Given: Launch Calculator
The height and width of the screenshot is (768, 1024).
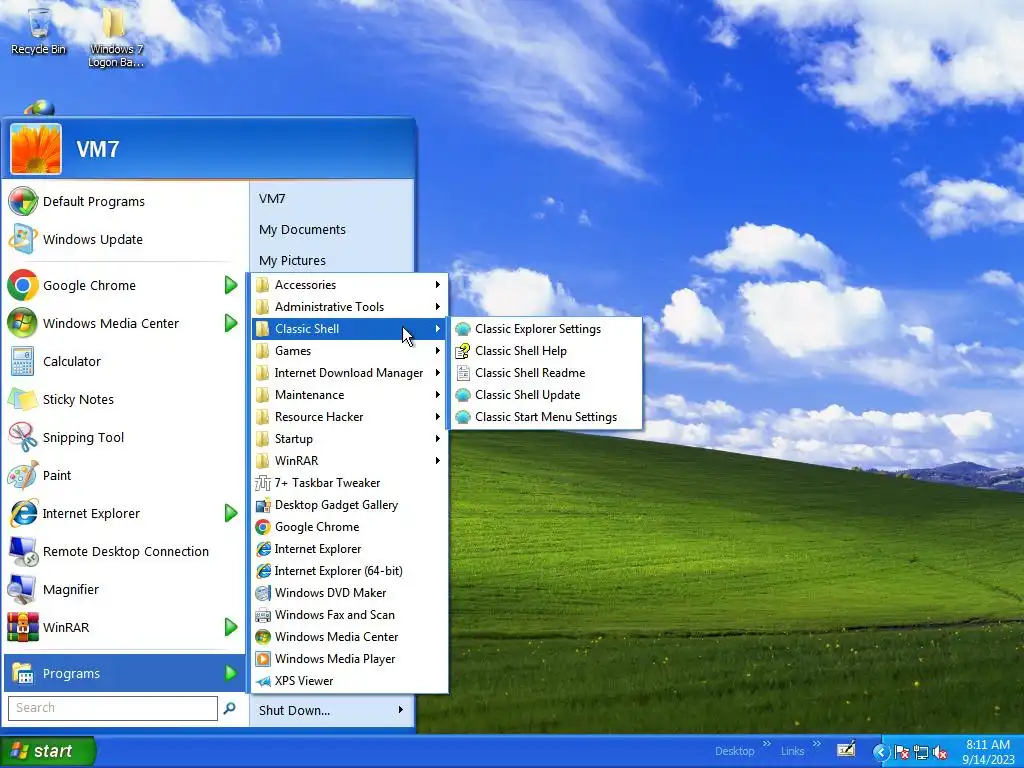Looking at the screenshot, I should pyautogui.click(x=124, y=361).
